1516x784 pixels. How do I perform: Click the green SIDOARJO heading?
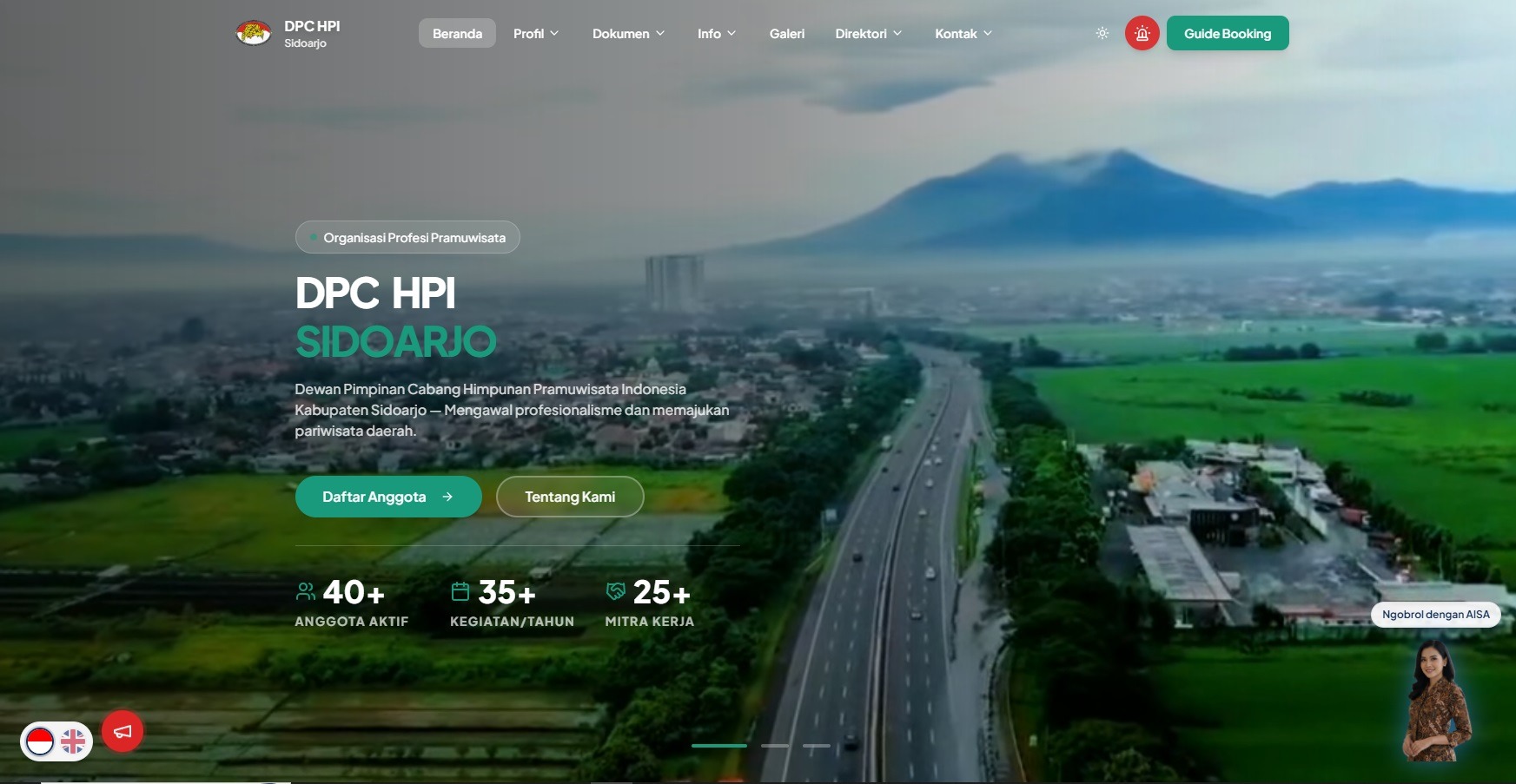[x=396, y=341]
